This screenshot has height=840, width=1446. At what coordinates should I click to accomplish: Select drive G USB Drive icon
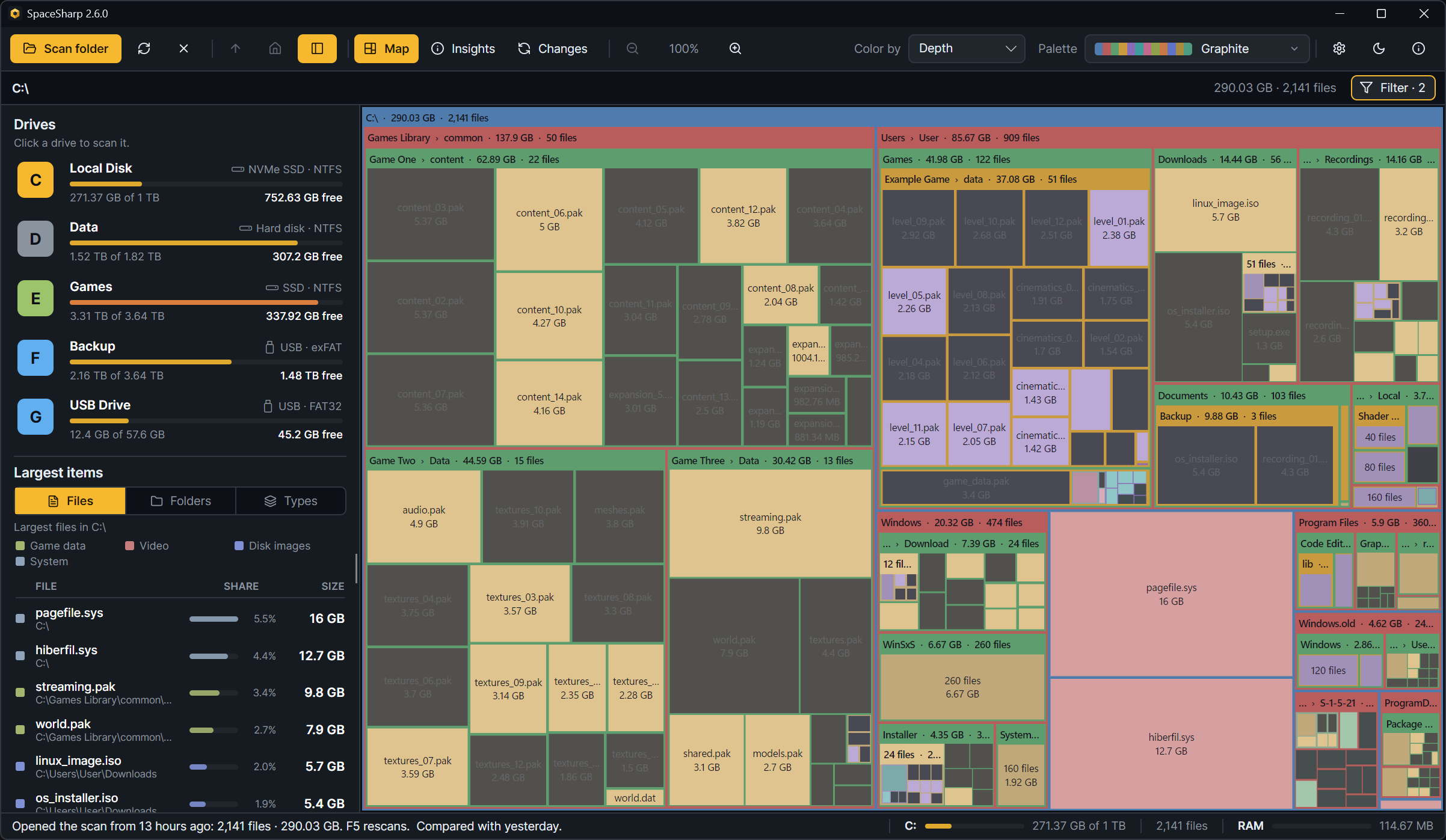pyautogui.click(x=35, y=417)
